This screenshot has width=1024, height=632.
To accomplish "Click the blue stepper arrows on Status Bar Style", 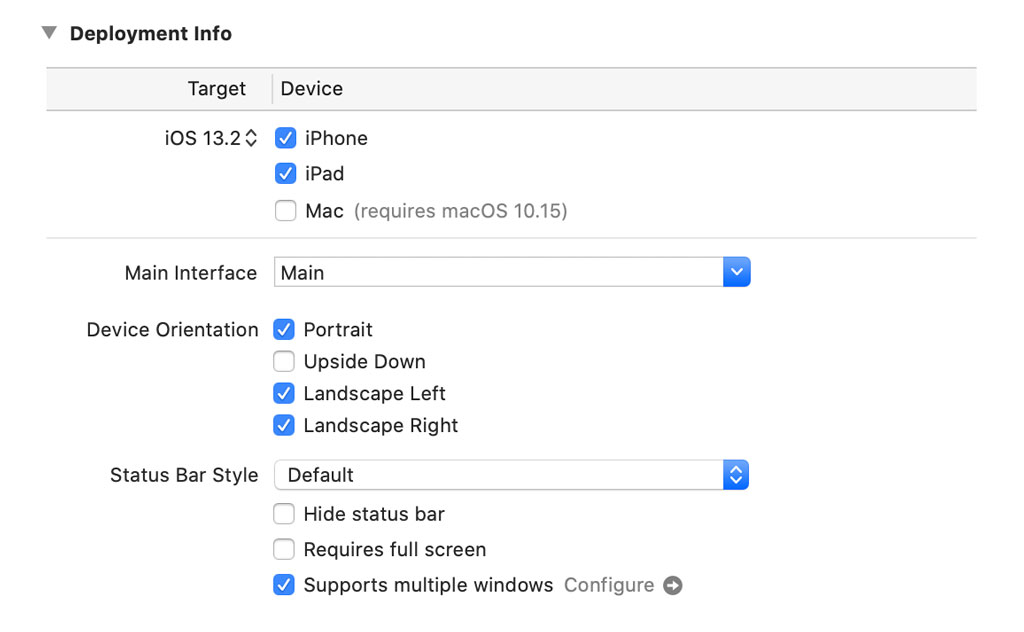I will pyautogui.click(x=736, y=475).
